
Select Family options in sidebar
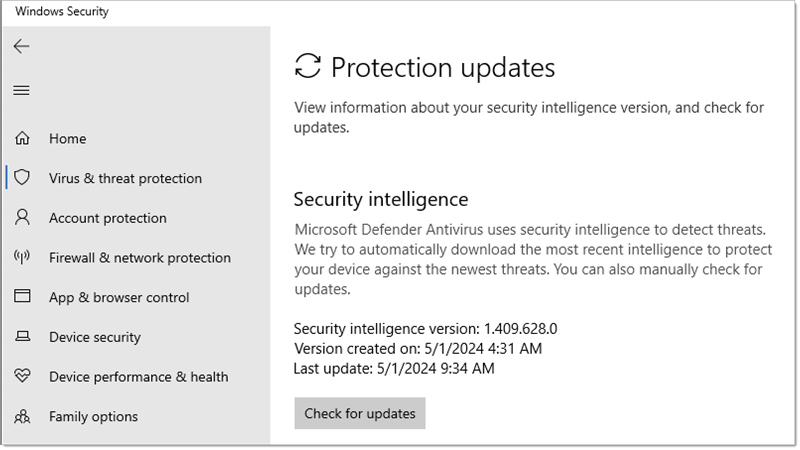(93, 417)
